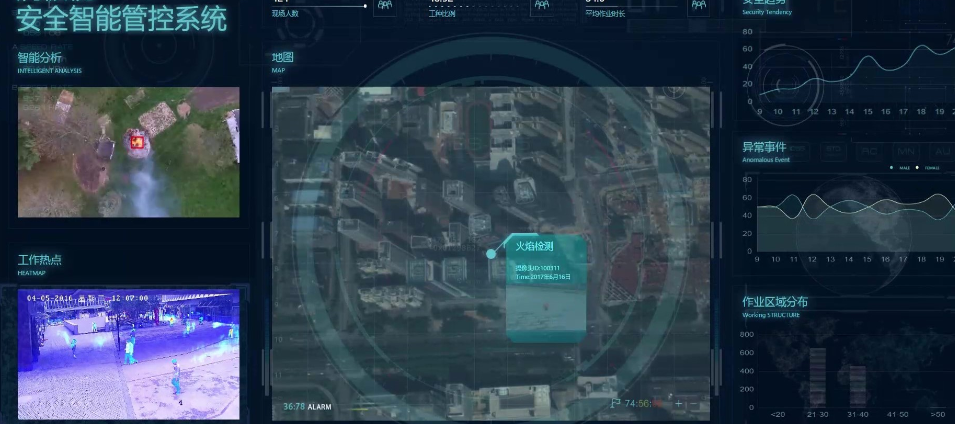Select the RC filter button in 异常事件
955x424 pixels.
pos(870,151)
